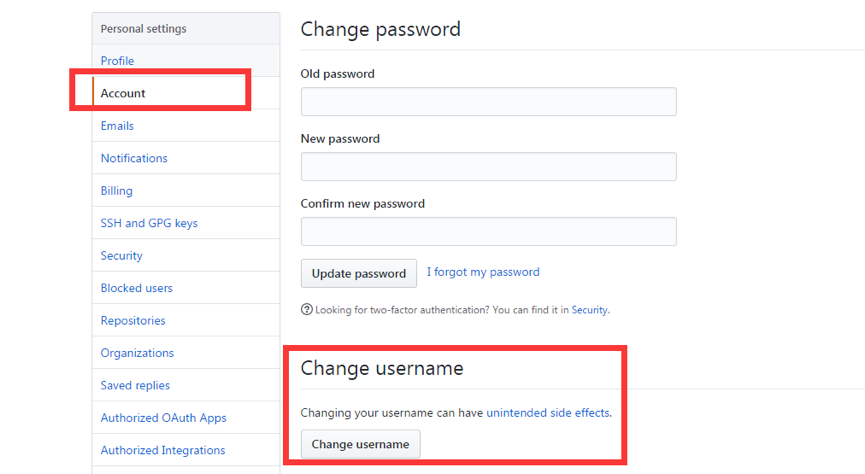The width and height of the screenshot is (865, 474).
Task: Follow the I forgot my password link
Action: click(483, 272)
